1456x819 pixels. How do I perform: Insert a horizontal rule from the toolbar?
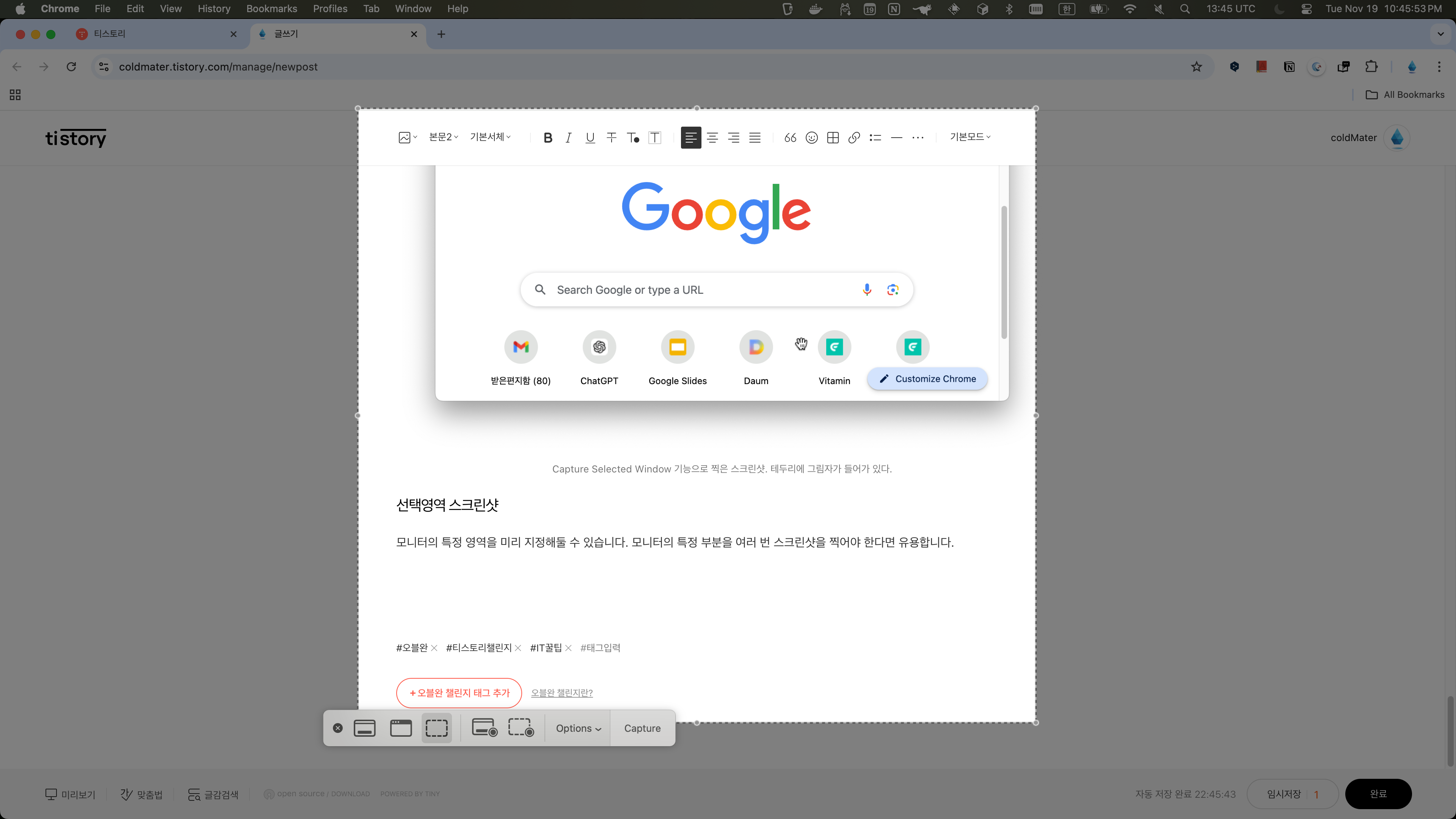click(x=896, y=137)
